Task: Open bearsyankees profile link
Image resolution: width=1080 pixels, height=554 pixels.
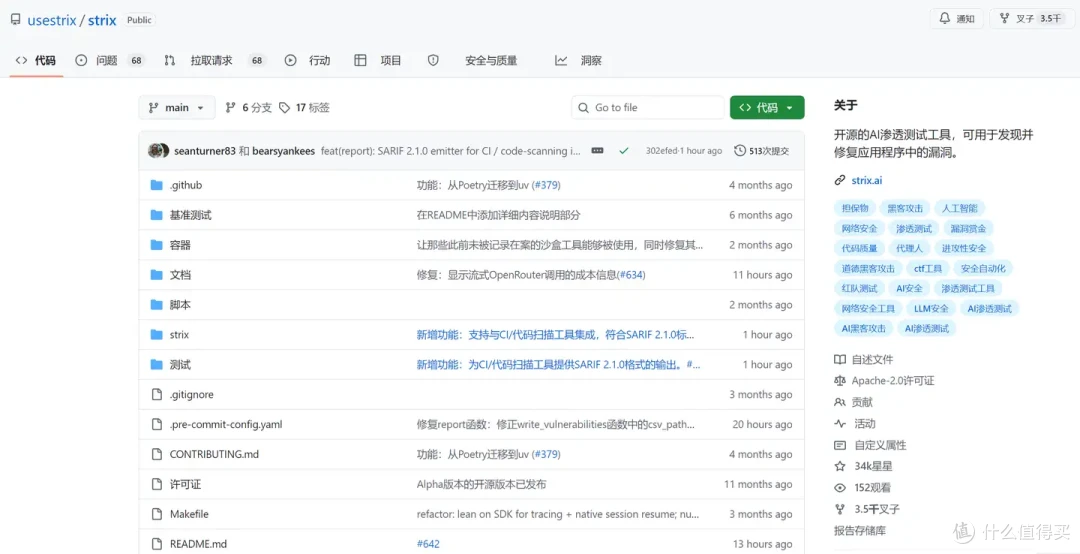Action: pos(284,150)
